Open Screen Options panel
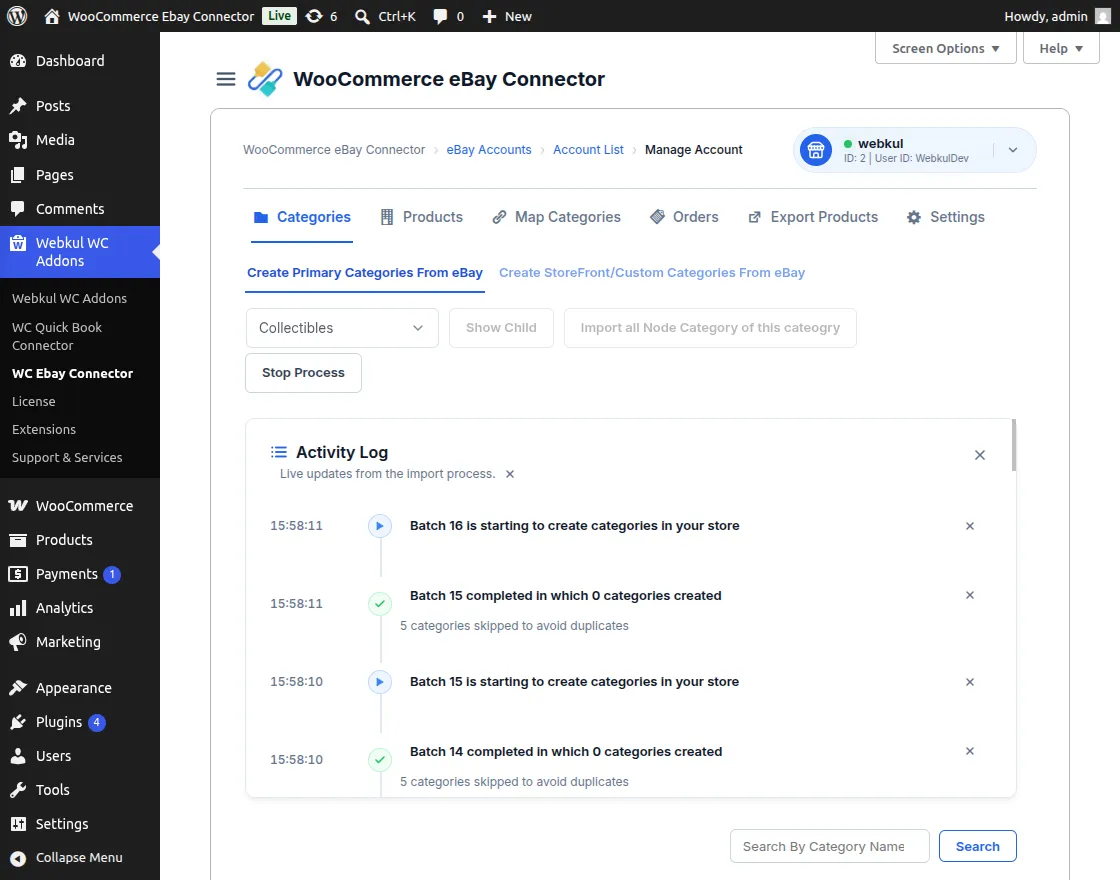Screen dimensions: 1120x880 [x=946, y=48]
